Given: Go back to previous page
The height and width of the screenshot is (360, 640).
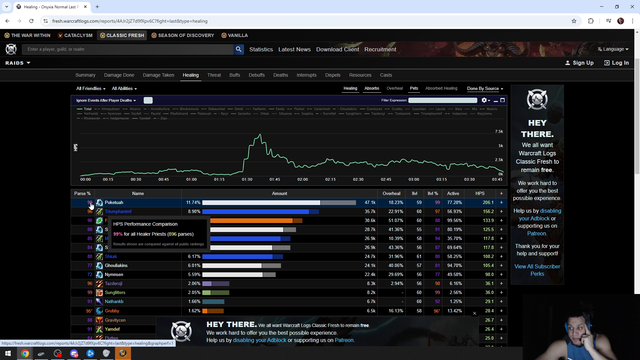Looking at the screenshot, I should (7, 21).
